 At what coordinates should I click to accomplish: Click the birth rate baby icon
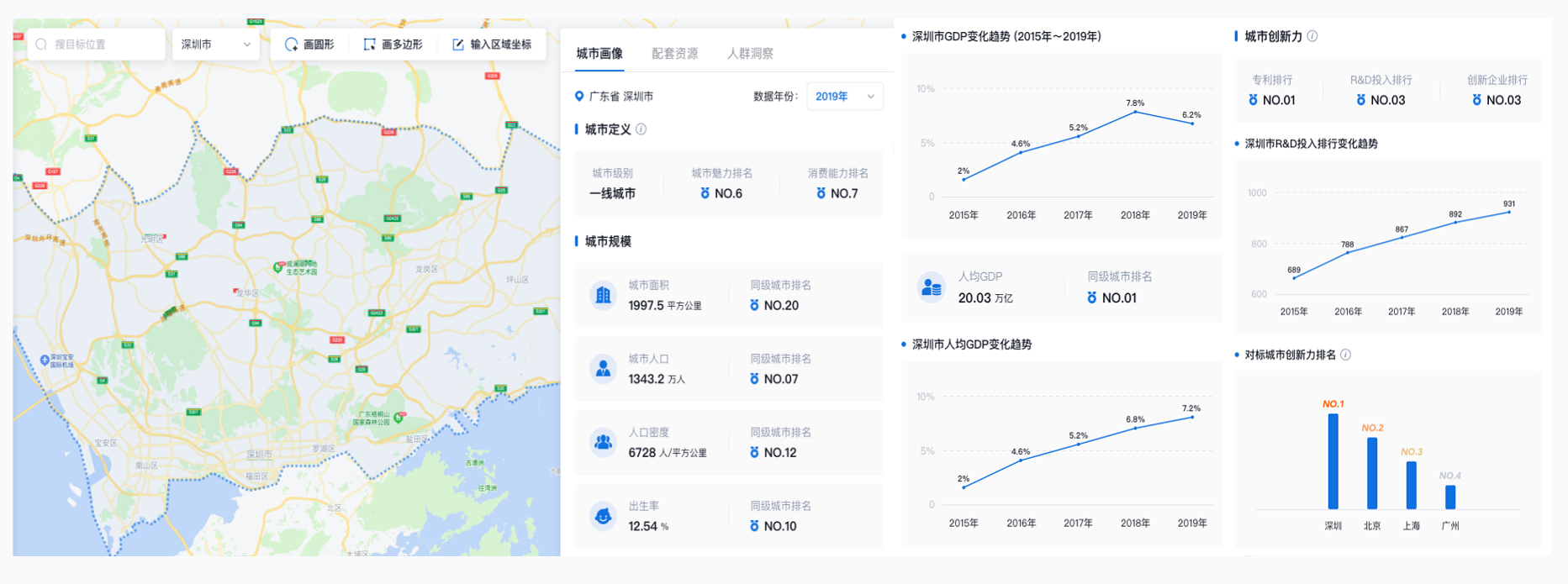pyautogui.click(x=603, y=516)
